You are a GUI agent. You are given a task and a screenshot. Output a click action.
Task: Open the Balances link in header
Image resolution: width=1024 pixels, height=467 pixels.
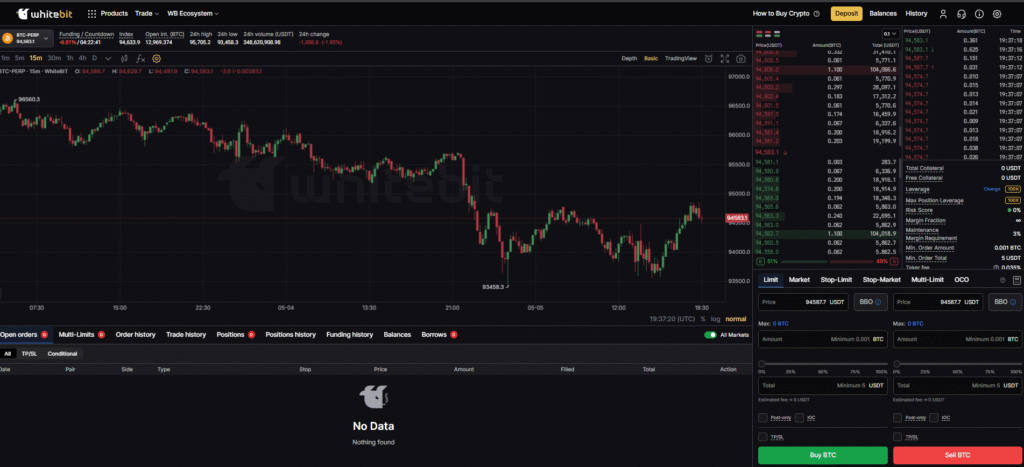point(883,14)
